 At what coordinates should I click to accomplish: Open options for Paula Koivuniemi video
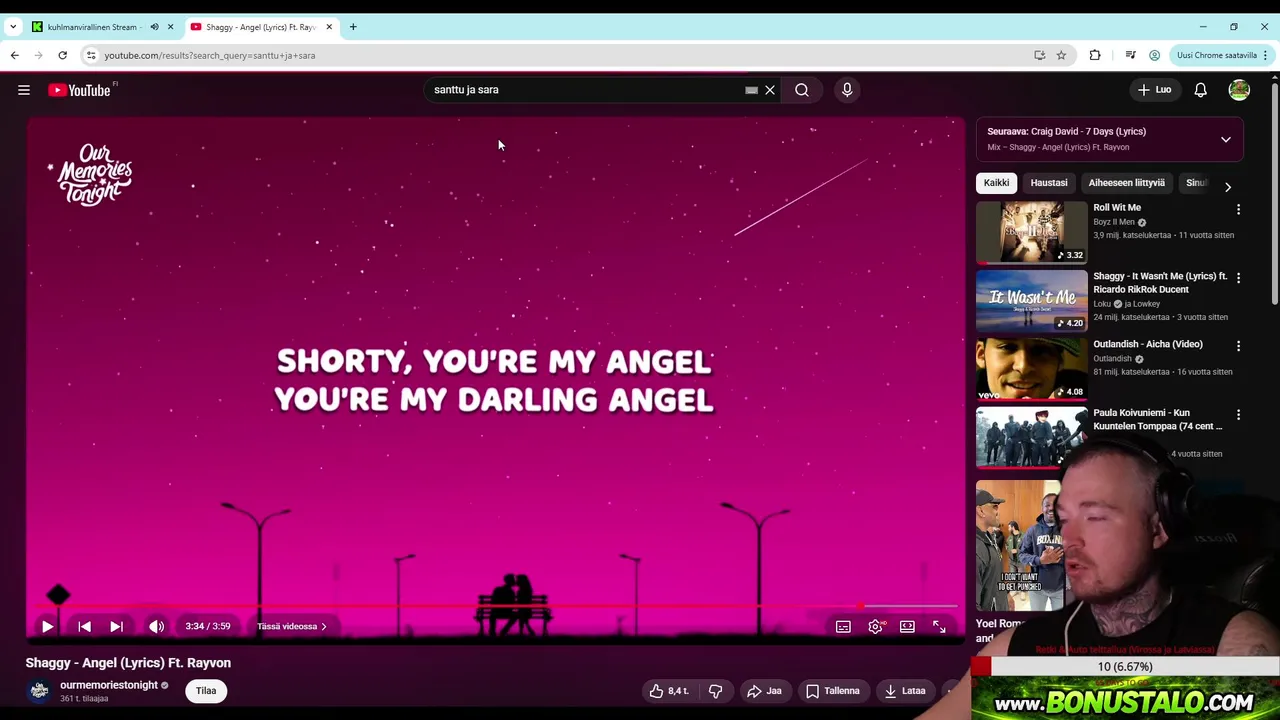1238,415
